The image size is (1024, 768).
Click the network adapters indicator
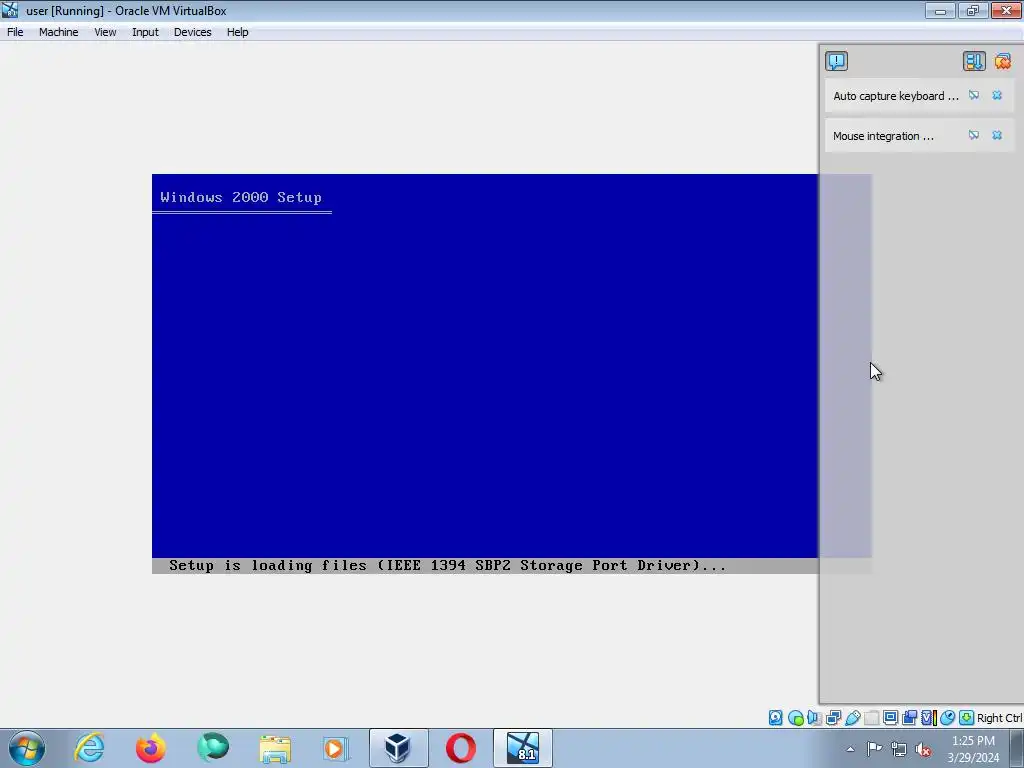833,718
